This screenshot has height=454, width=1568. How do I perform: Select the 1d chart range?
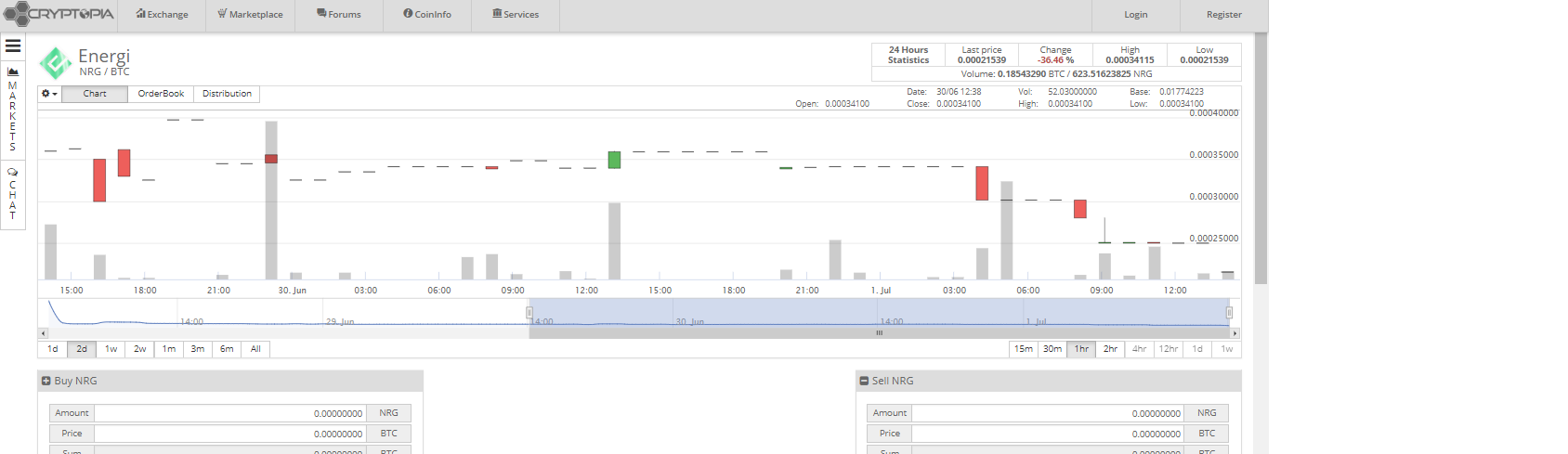[53, 349]
